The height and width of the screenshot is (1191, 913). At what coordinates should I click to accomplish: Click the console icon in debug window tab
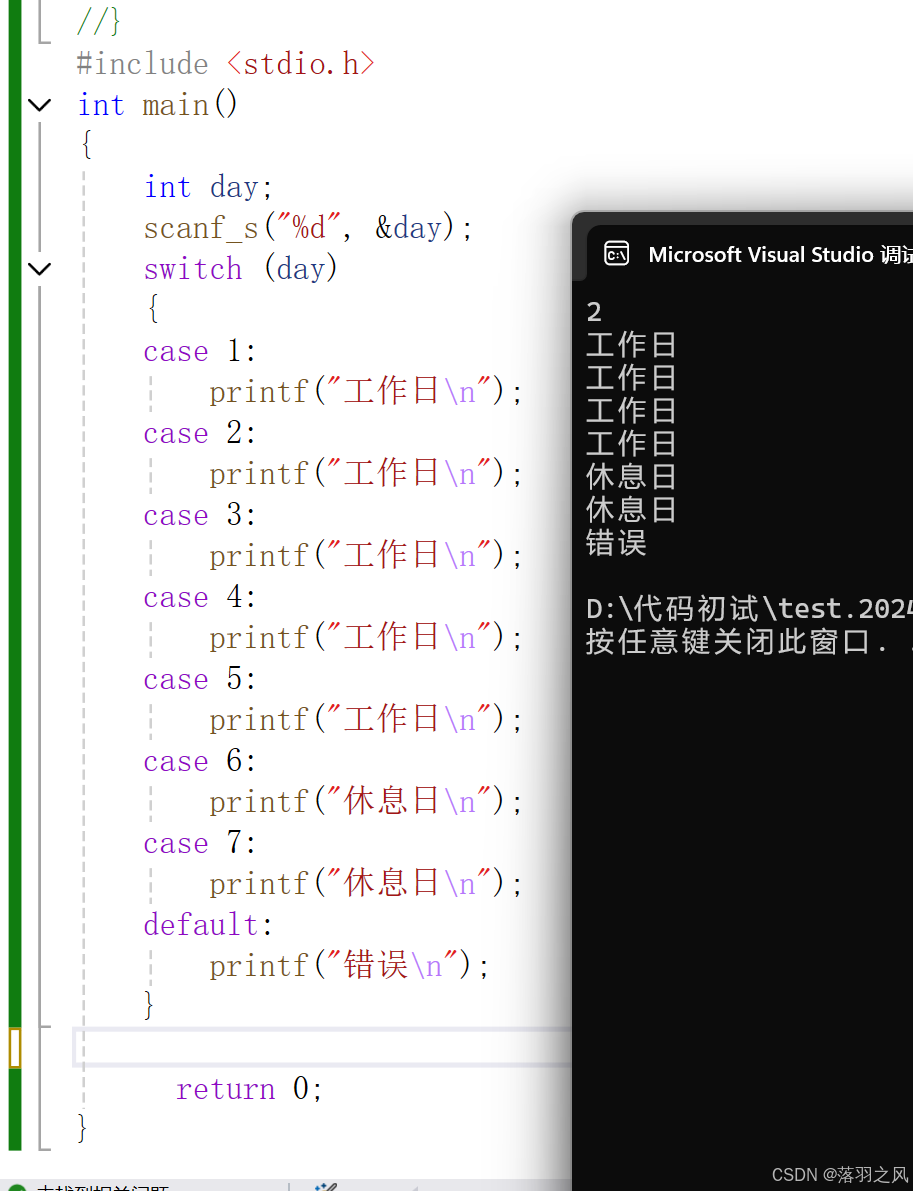click(616, 254)
